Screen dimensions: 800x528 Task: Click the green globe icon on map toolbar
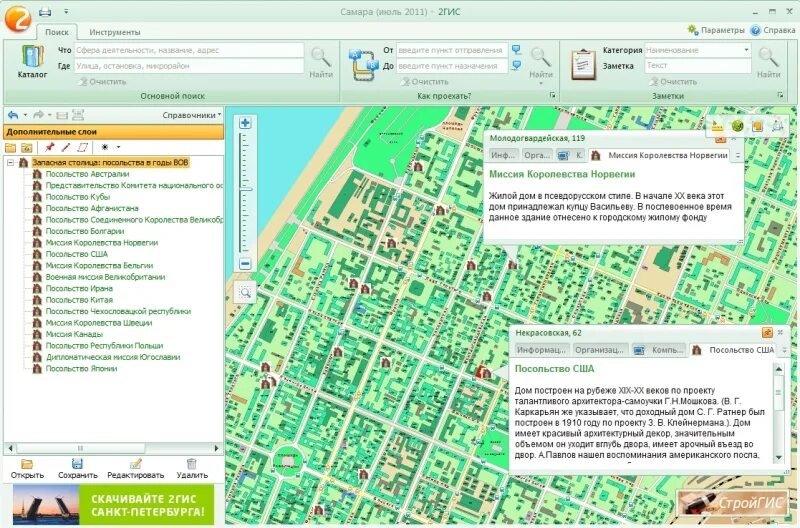737,126
